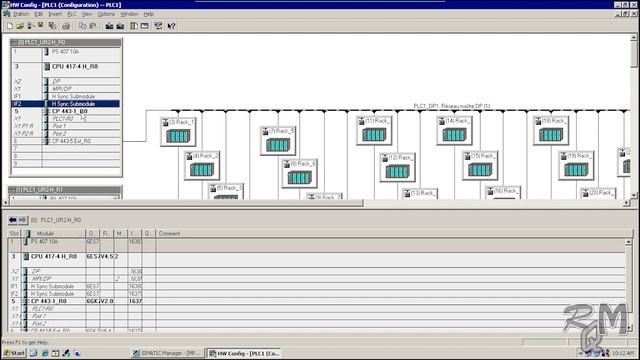Select the (11) Rack station icon
Screen dimensions: 640x360
click(374, 131)
